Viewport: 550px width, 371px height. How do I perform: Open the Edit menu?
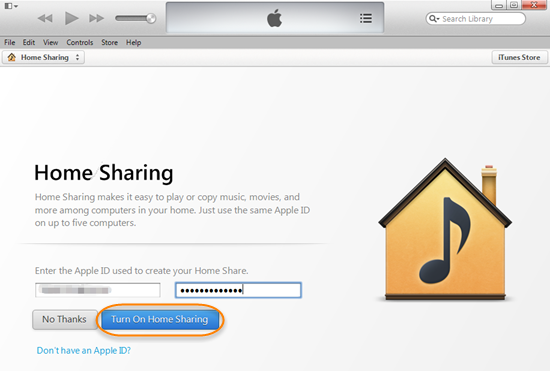click(x=29, y=42)
